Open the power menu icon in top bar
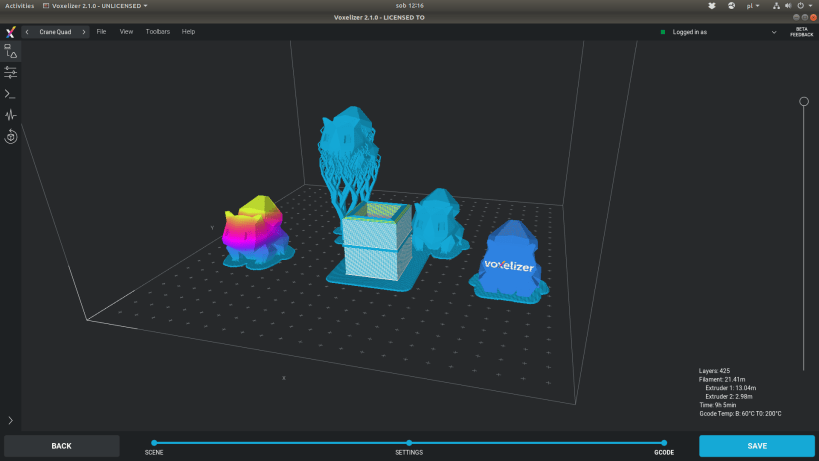 (x=801, y=6)
